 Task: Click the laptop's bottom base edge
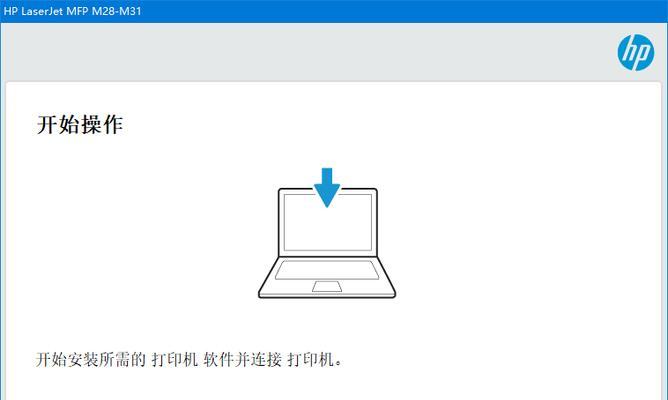(x=327, y=295)
